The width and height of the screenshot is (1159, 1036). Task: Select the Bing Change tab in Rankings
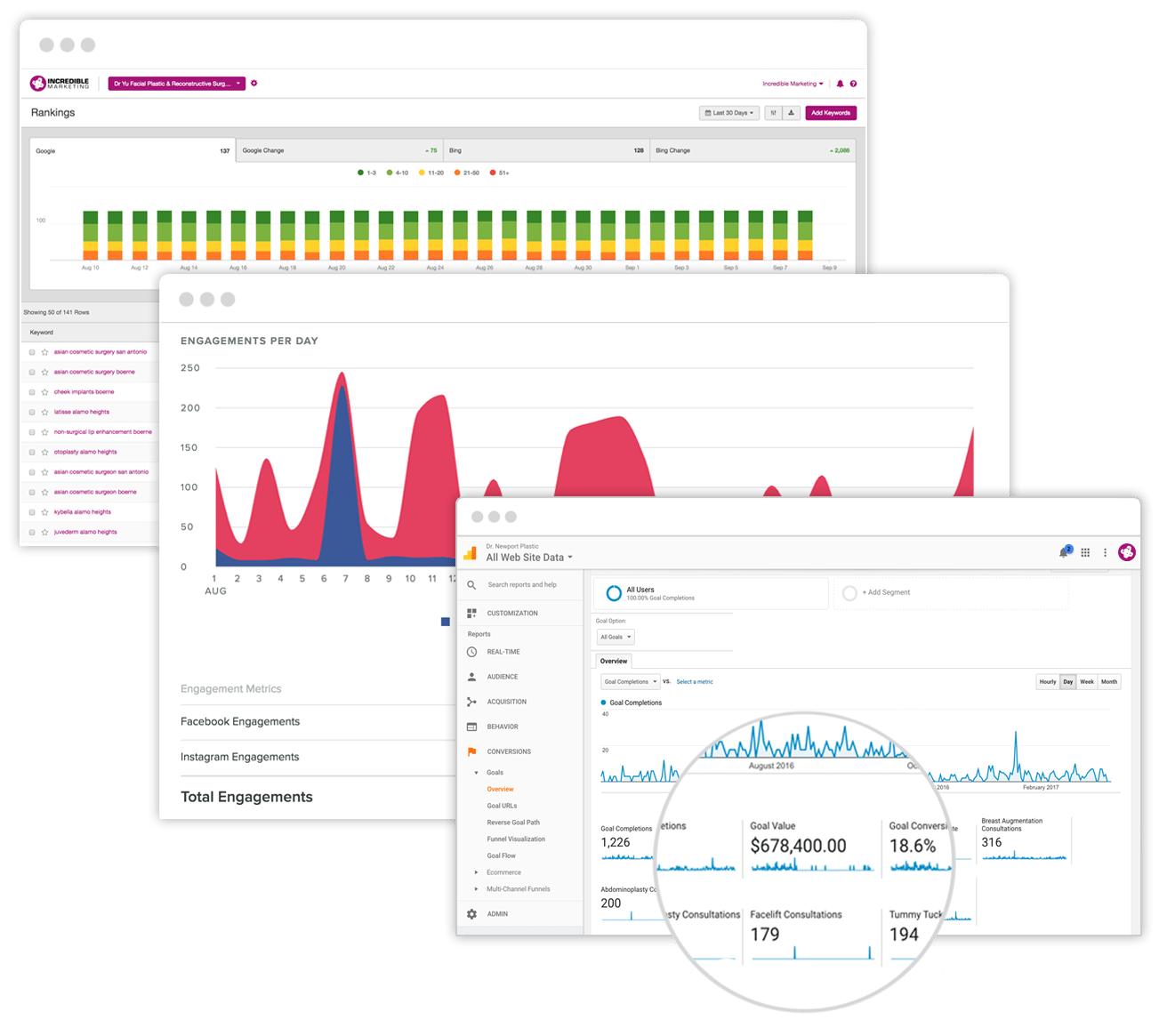click(753, 150)
